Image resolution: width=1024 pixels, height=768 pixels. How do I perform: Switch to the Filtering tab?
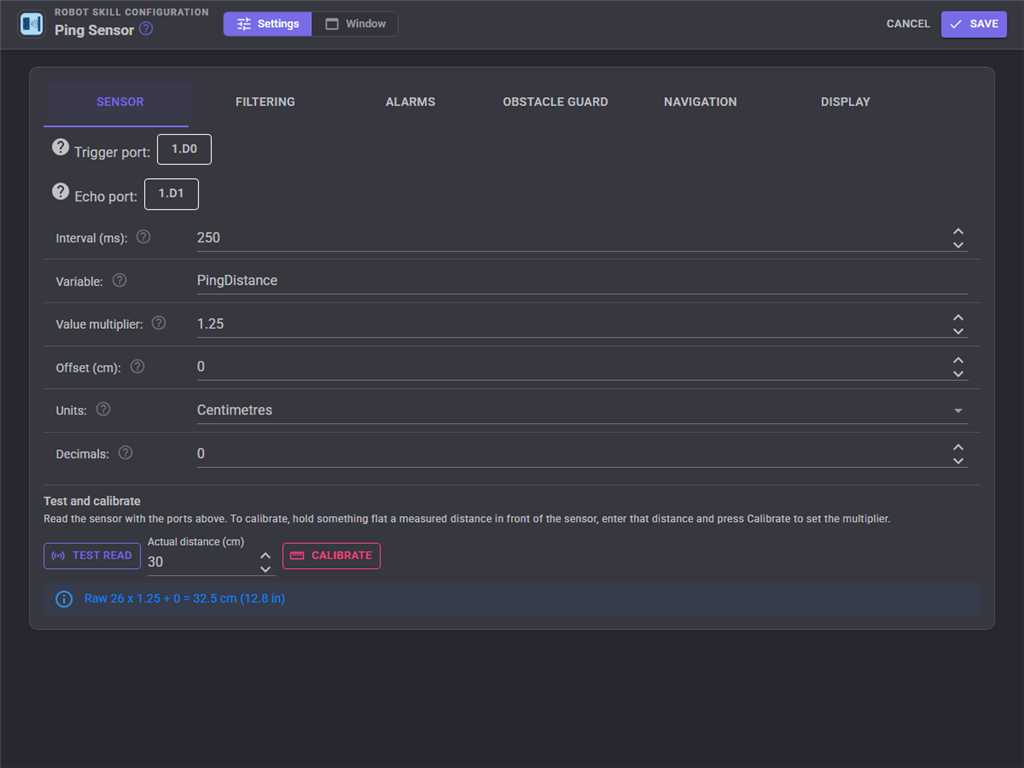[x=265, y=102]
